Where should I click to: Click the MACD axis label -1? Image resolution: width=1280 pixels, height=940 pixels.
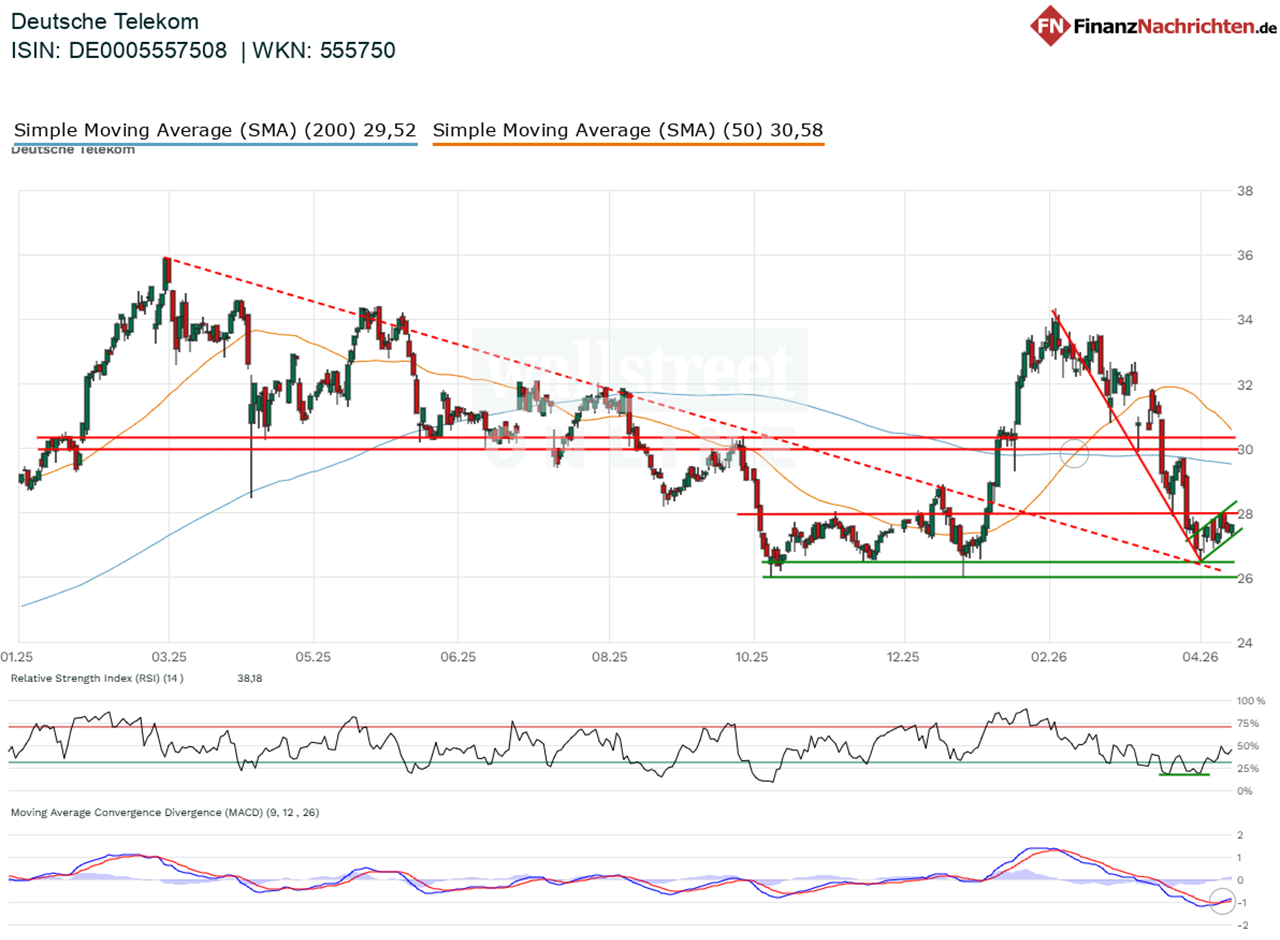[1241, 902]
